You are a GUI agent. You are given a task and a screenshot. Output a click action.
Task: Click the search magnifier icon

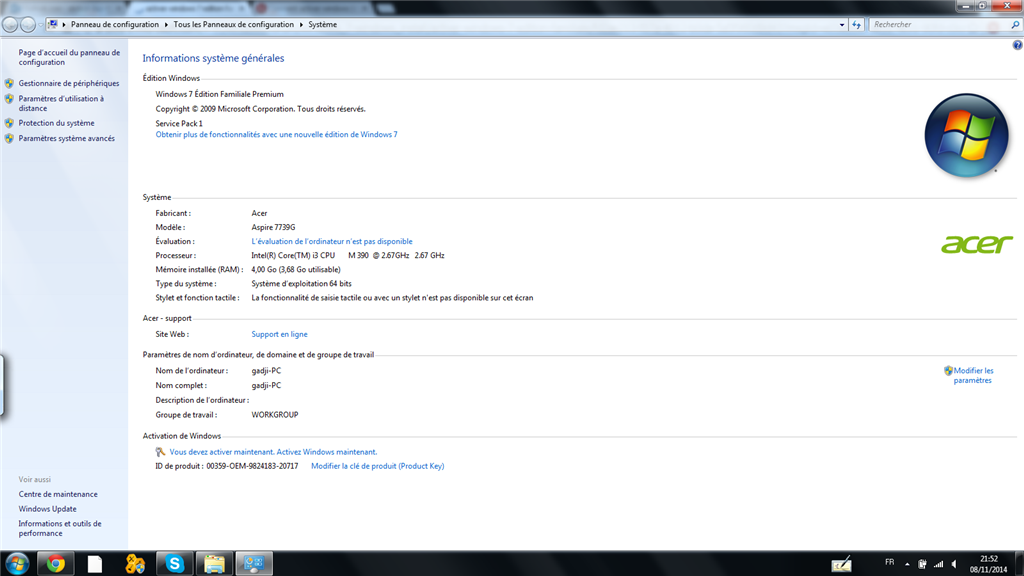tap(1015, 25)
